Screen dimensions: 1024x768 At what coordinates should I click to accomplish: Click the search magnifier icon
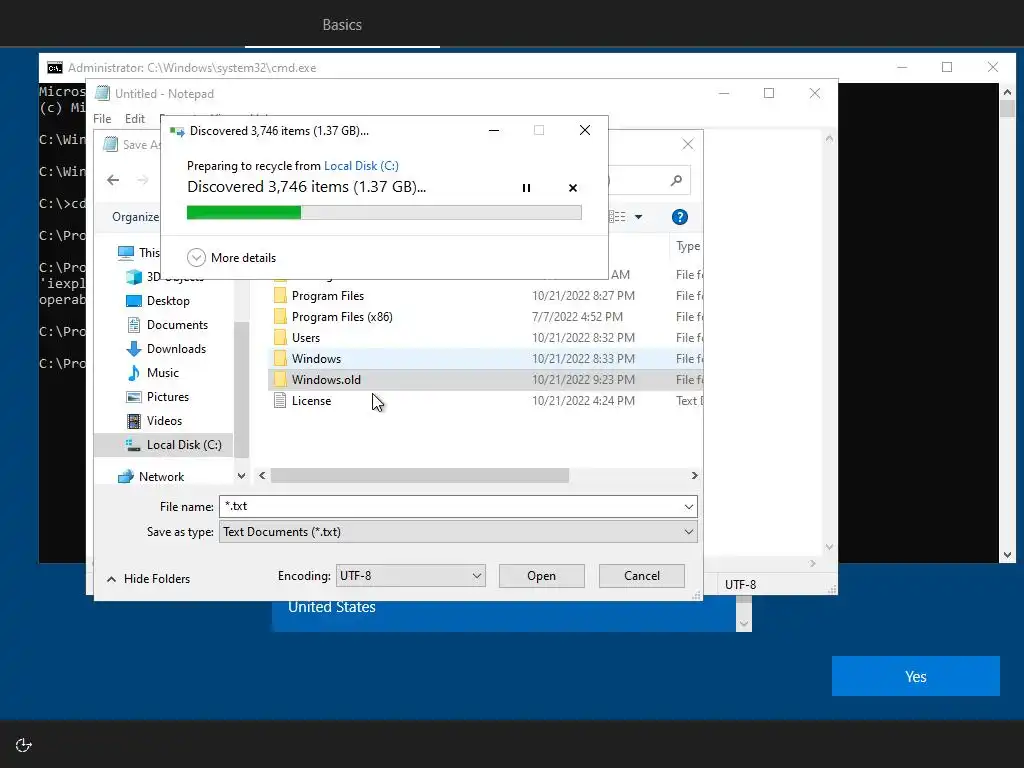pos(676,180)
